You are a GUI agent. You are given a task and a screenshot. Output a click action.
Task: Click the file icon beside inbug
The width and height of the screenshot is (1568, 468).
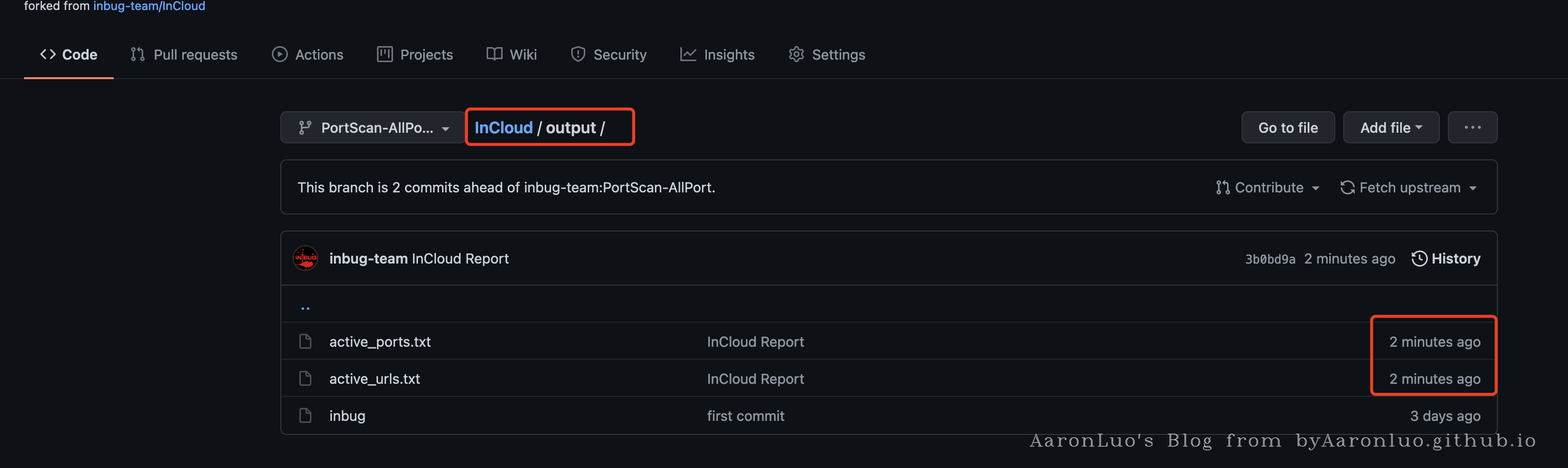point(305,415)
